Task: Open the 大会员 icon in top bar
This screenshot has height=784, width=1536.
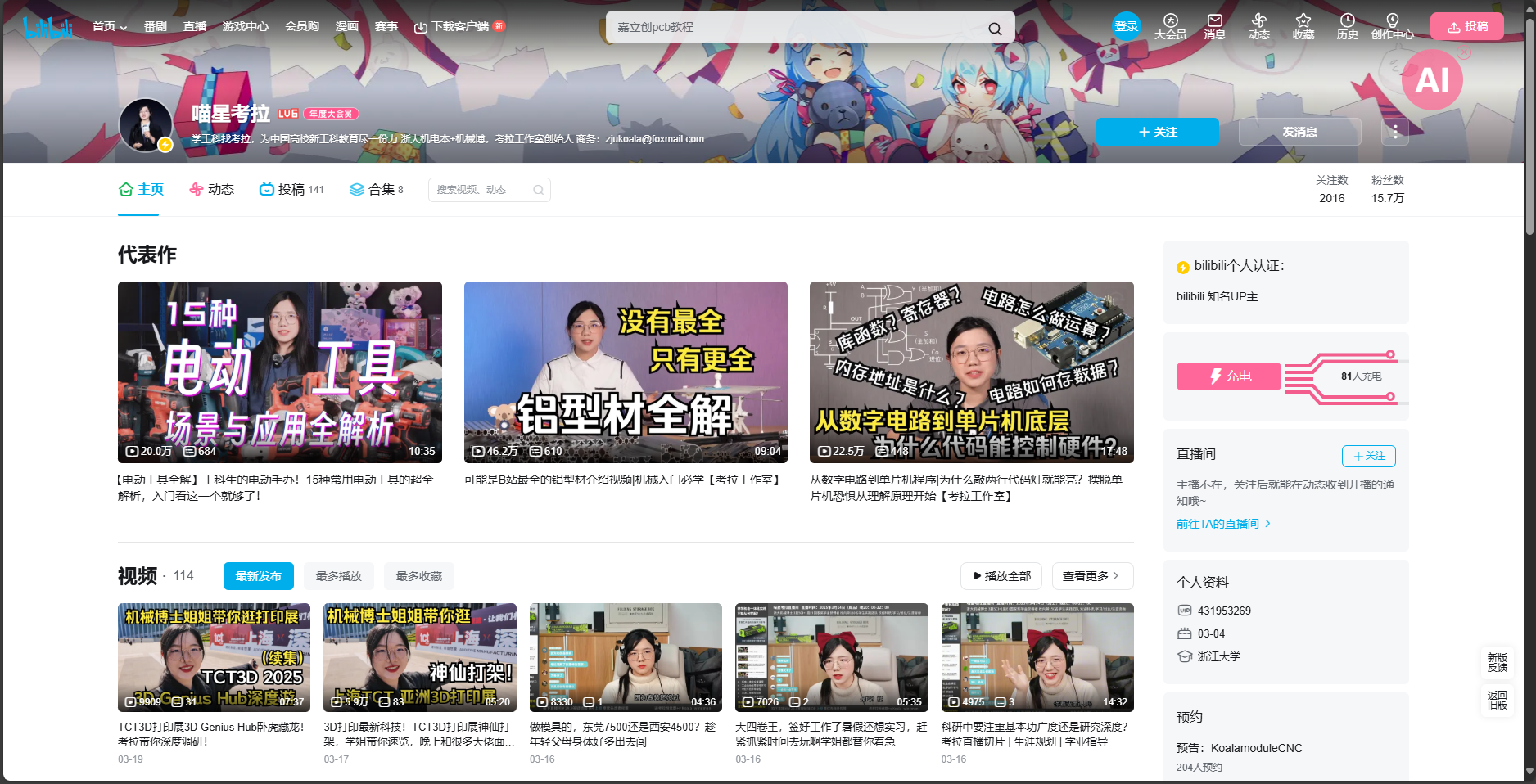Action: [1170, 27]
